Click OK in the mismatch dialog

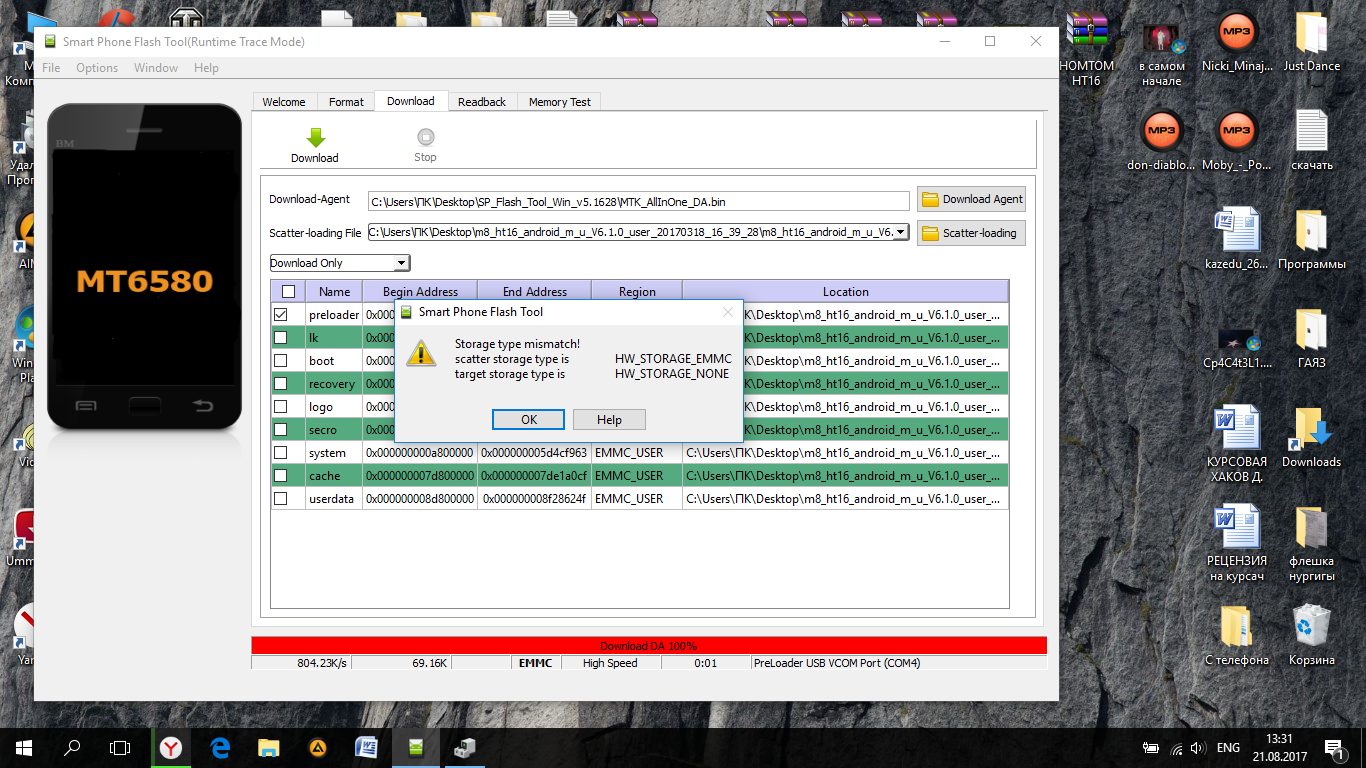(x=529, y=420)
